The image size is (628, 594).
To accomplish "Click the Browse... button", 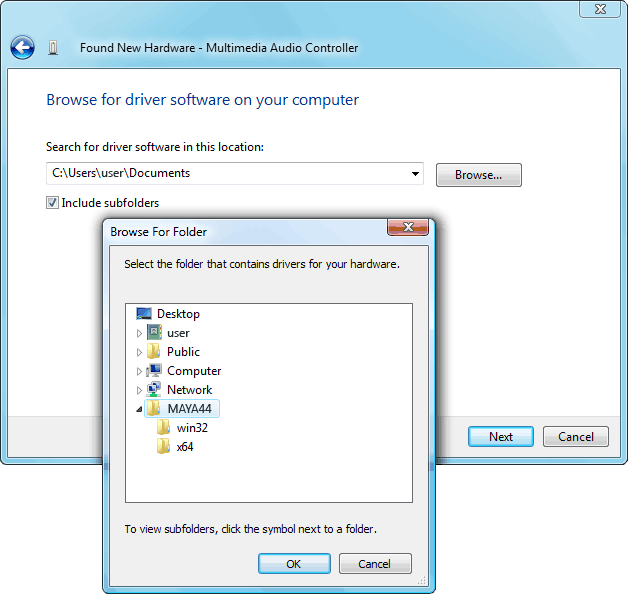I will [x=479, y=175].
